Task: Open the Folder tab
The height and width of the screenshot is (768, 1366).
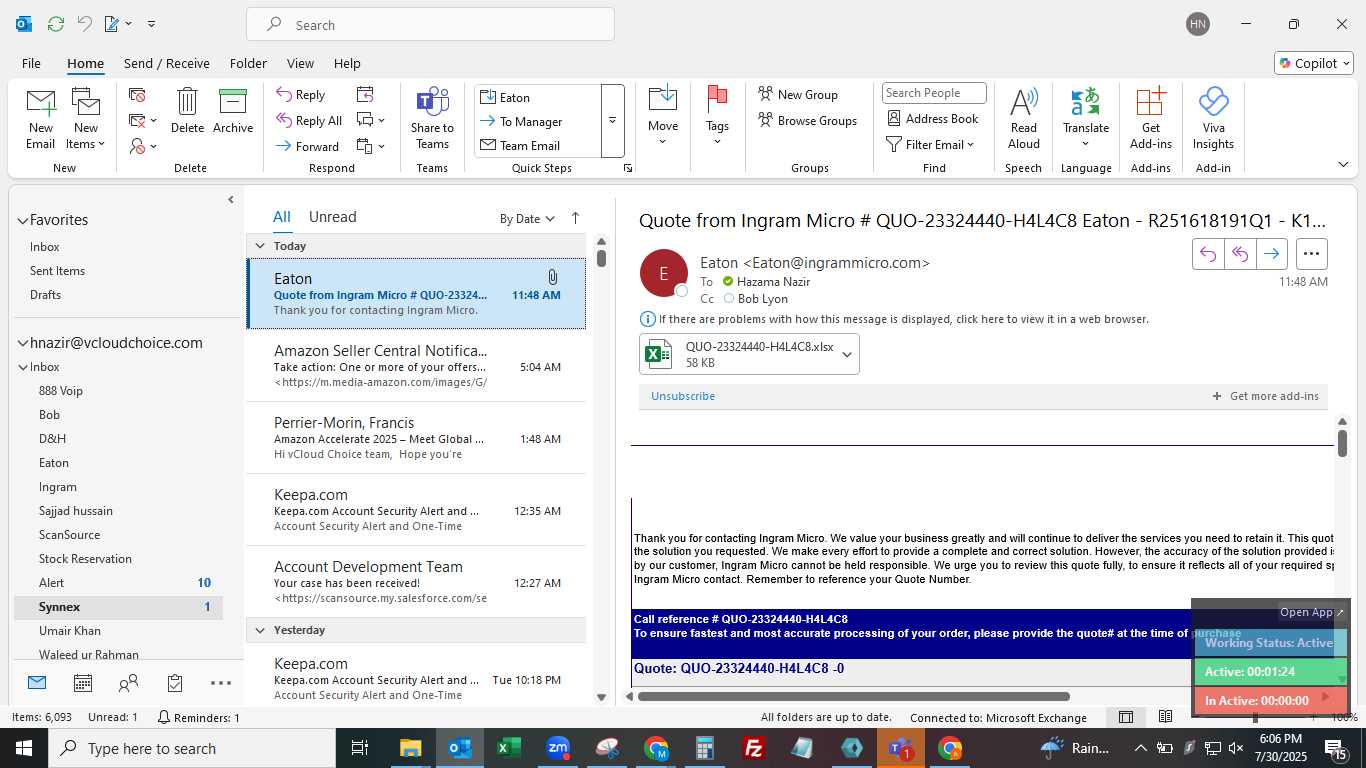Action: [248, 63]
